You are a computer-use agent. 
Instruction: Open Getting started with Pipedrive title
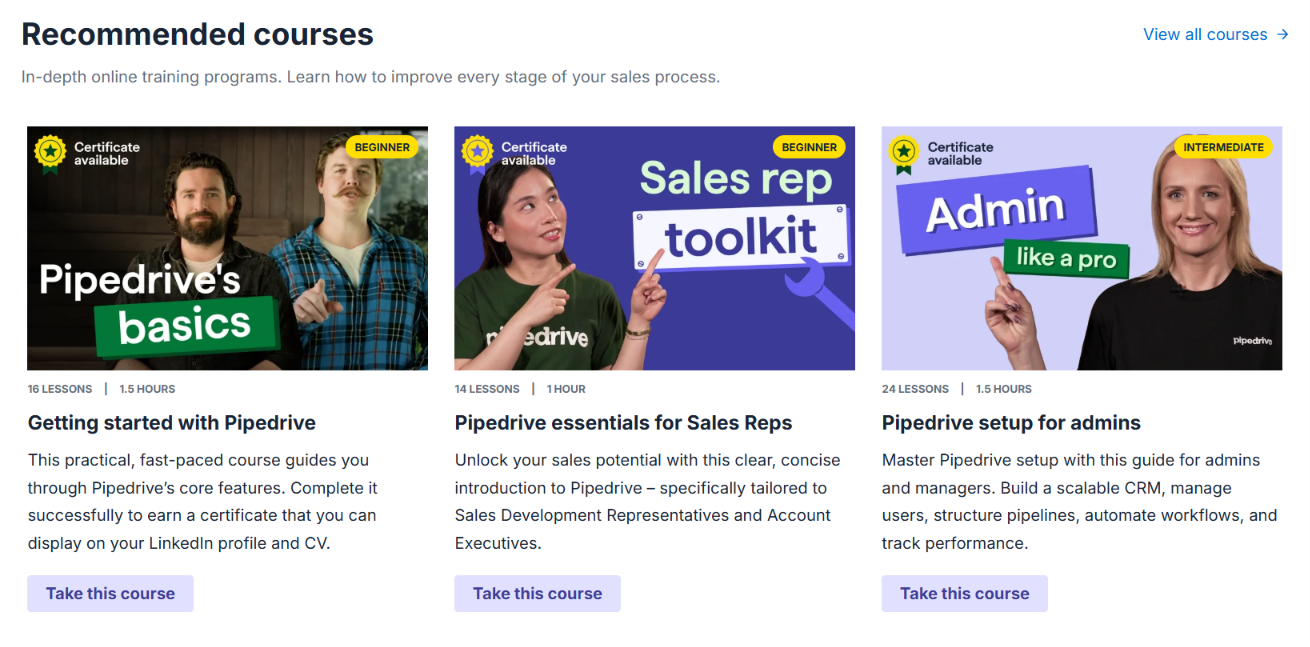(x=172, y=423)
